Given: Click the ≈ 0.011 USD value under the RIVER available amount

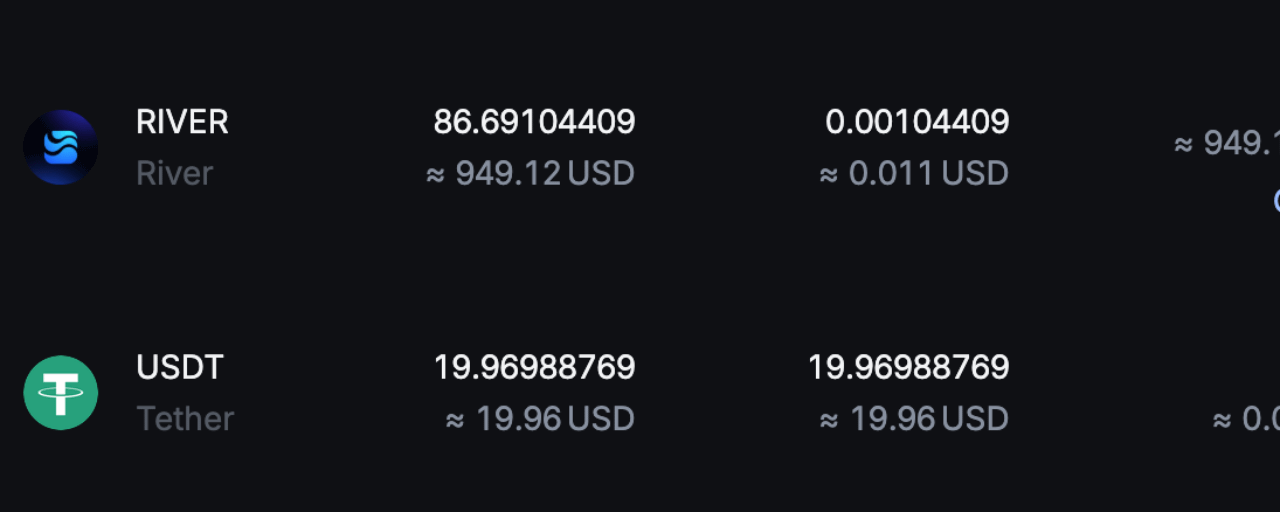Looking at the screenshot, I should [914, 173].
